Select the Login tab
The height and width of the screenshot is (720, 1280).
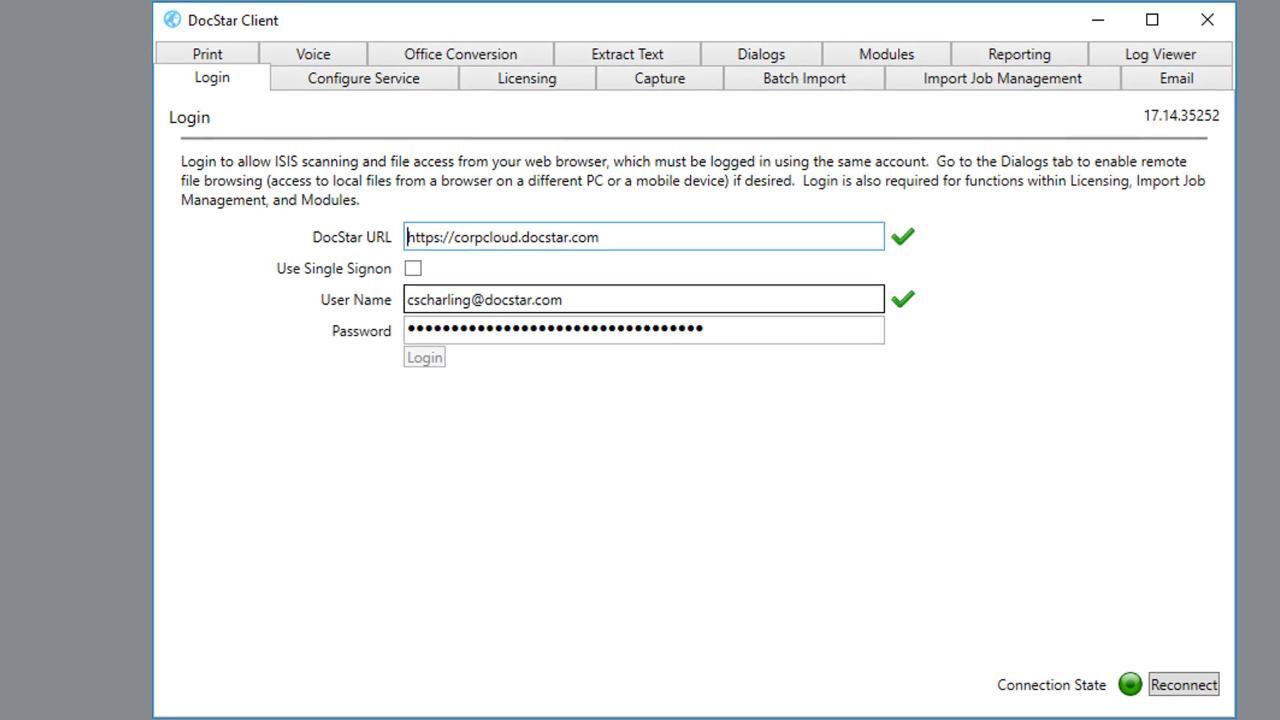[212, 77]
